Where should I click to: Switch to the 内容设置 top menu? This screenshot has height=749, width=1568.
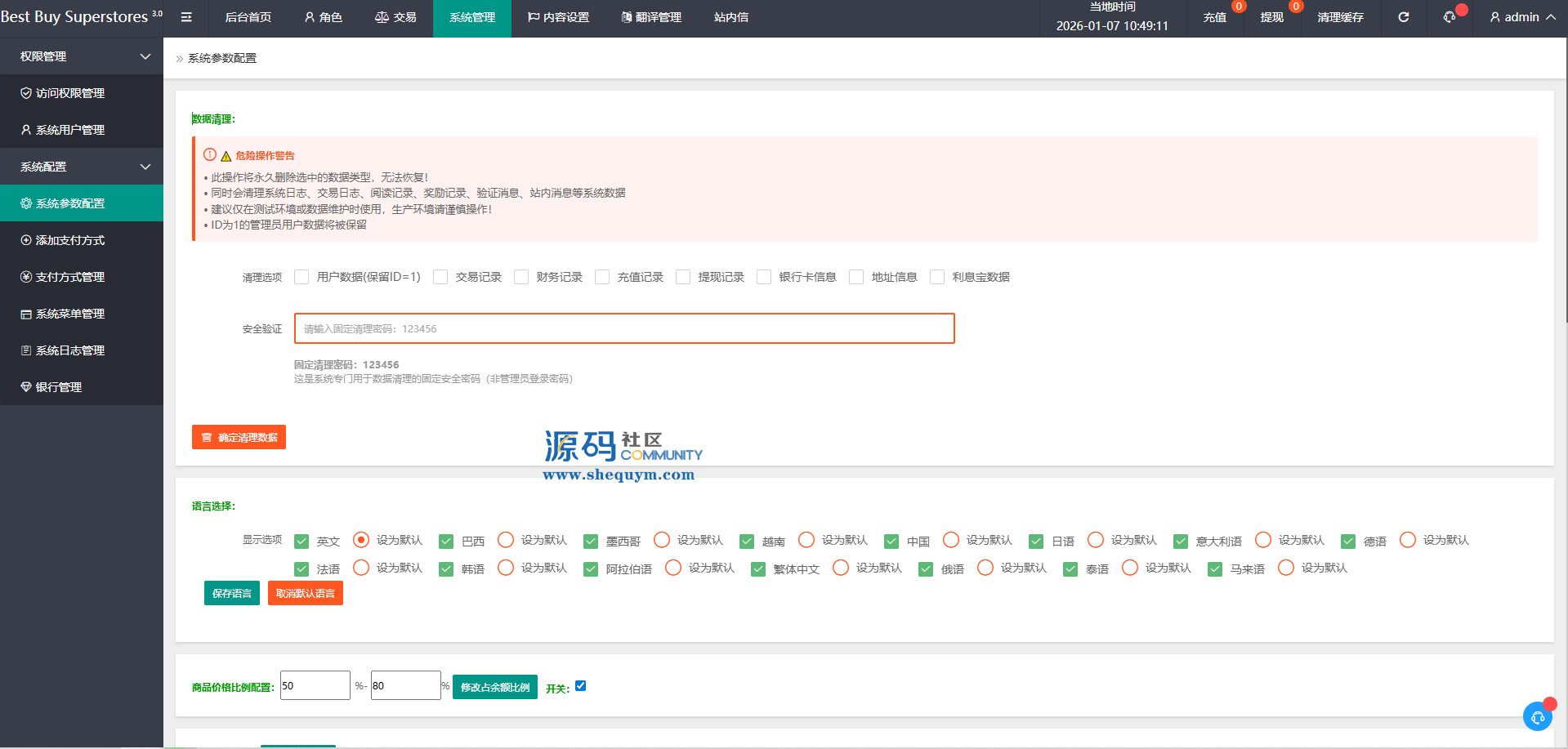558,17
